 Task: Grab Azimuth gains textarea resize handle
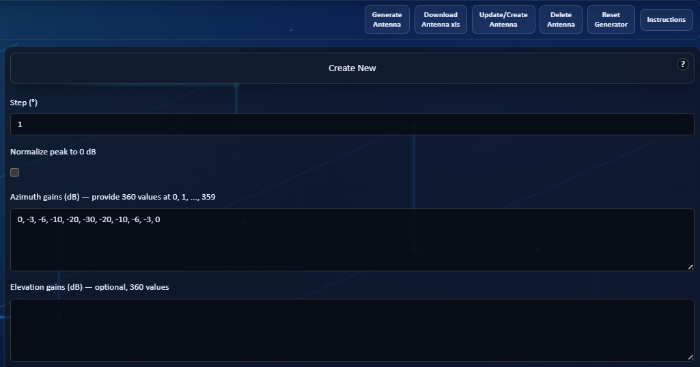click(x=690, y=267)
